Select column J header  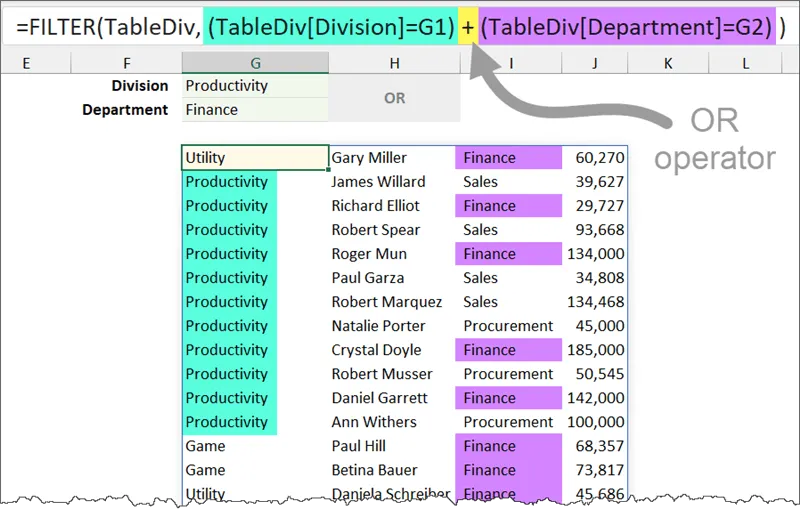pos(595,63)
